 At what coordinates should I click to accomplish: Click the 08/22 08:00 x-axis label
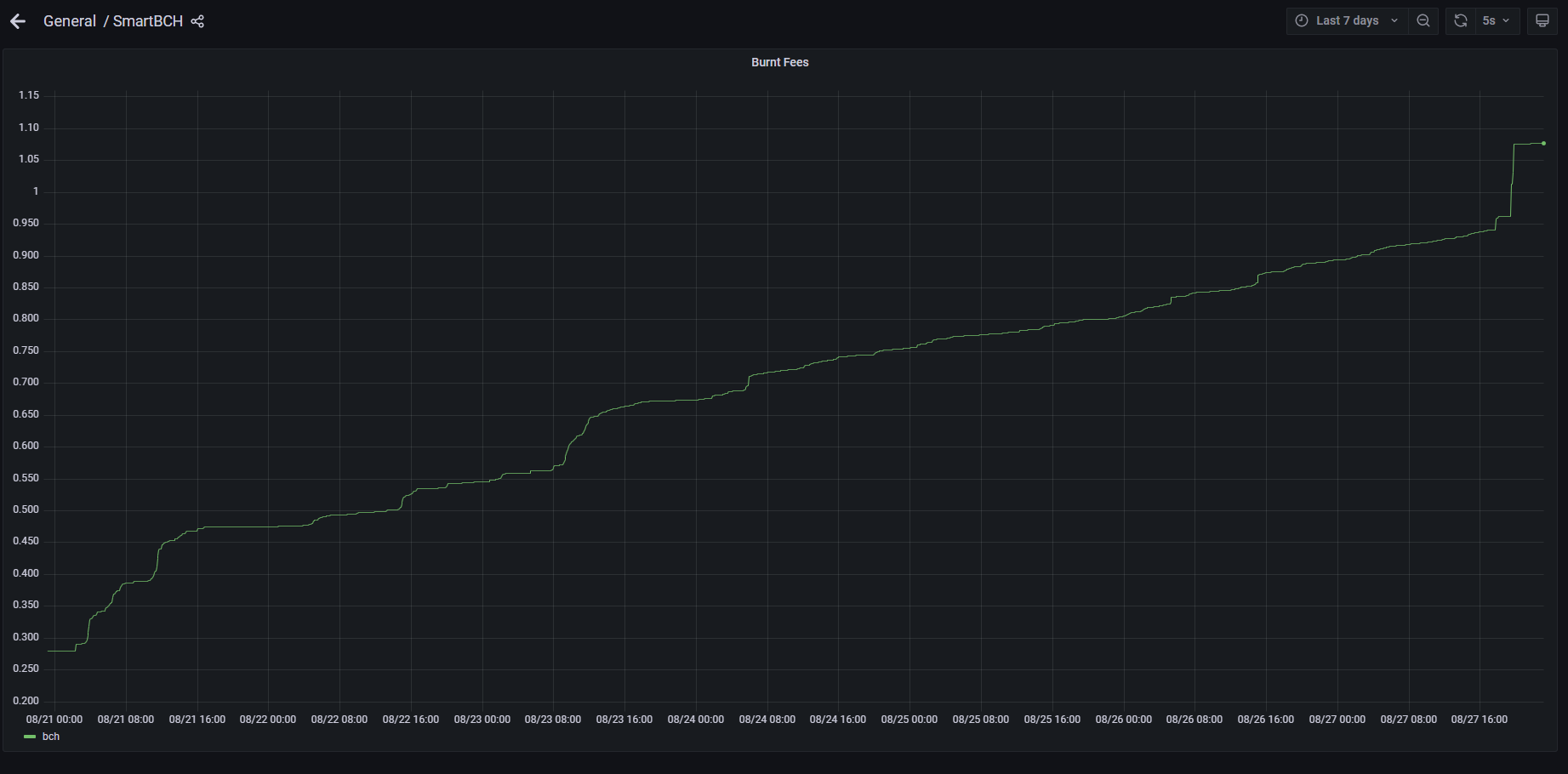(339, 720)
